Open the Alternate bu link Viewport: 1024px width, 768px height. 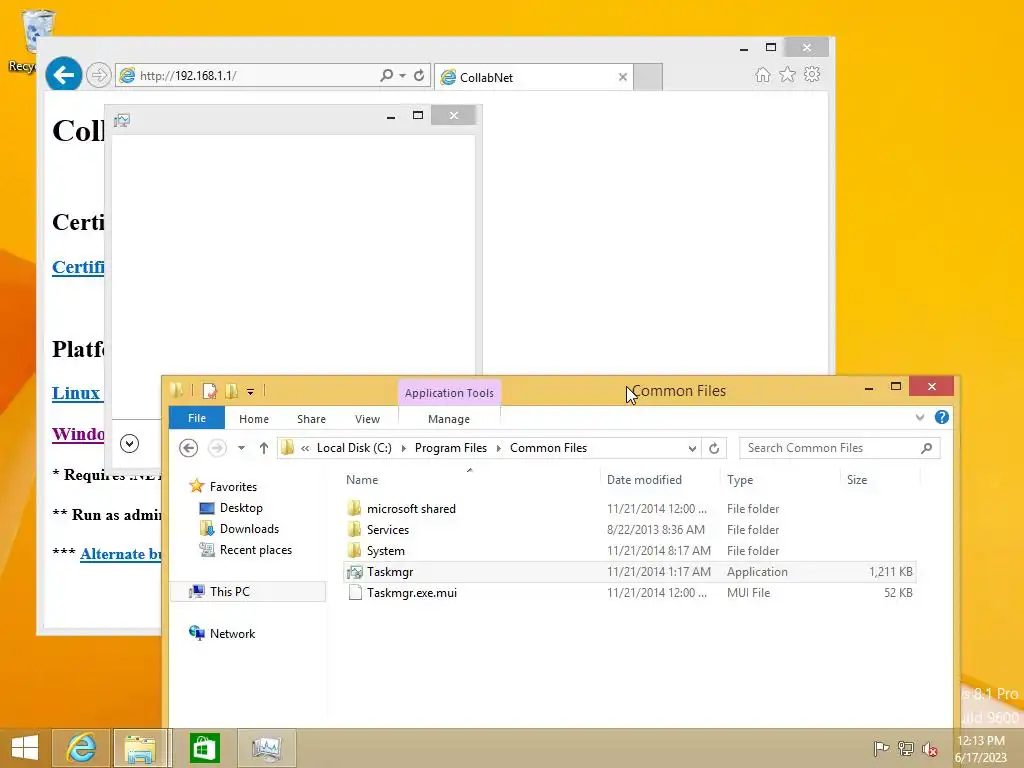120,554
